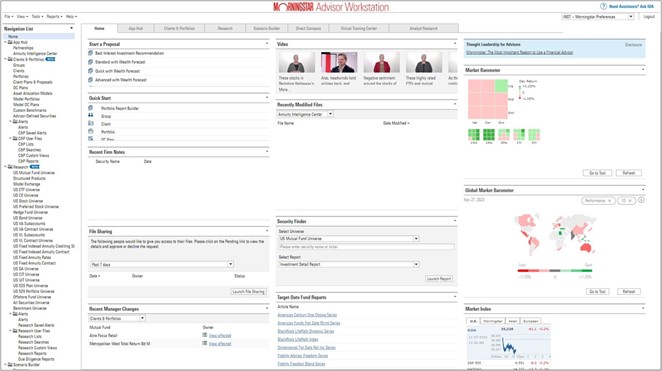
Task: Collapse the App Hub tree node
Action: click(x=5, y=42)
